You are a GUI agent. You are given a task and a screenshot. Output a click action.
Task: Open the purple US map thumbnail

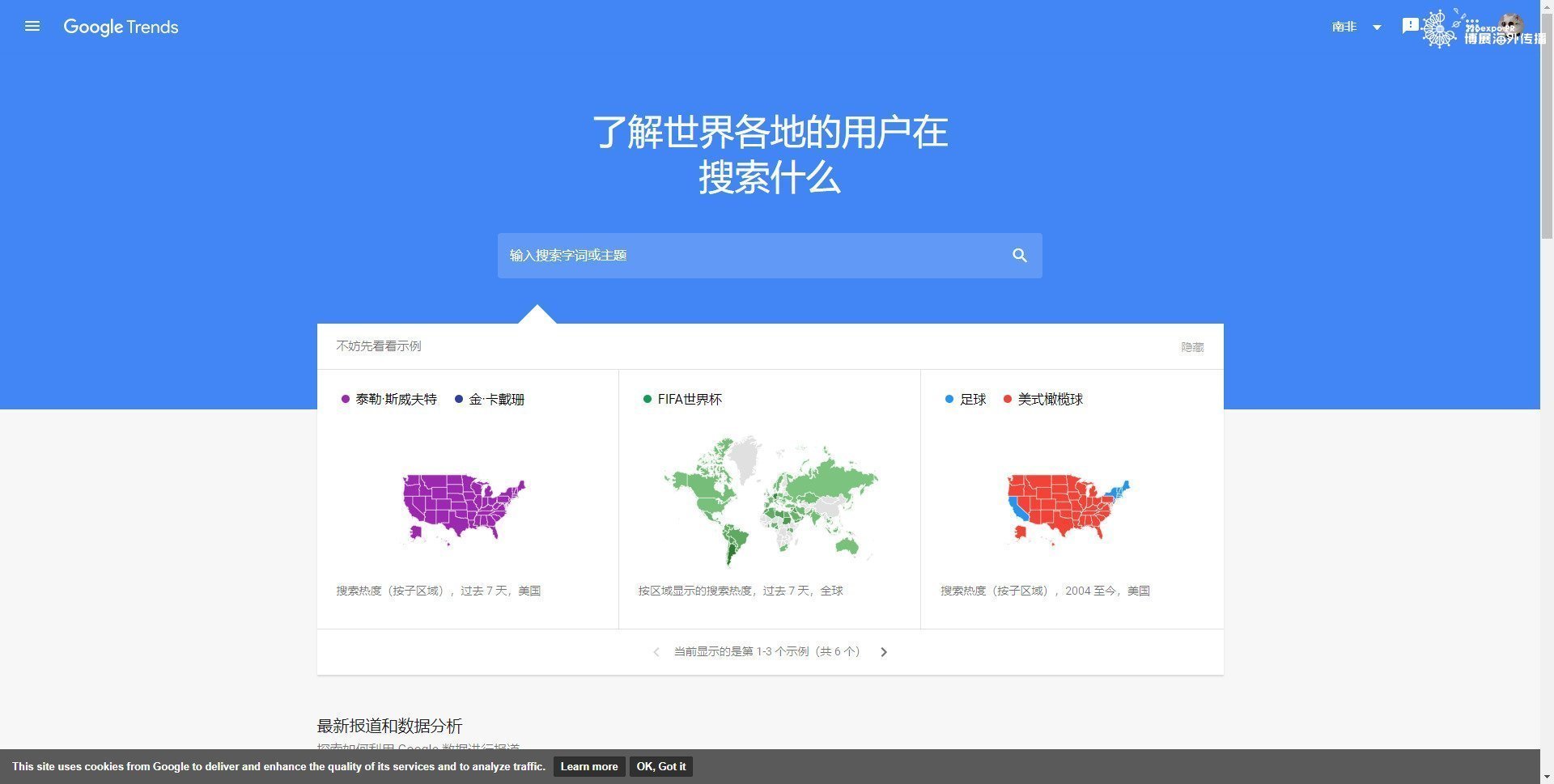(465, 510)
